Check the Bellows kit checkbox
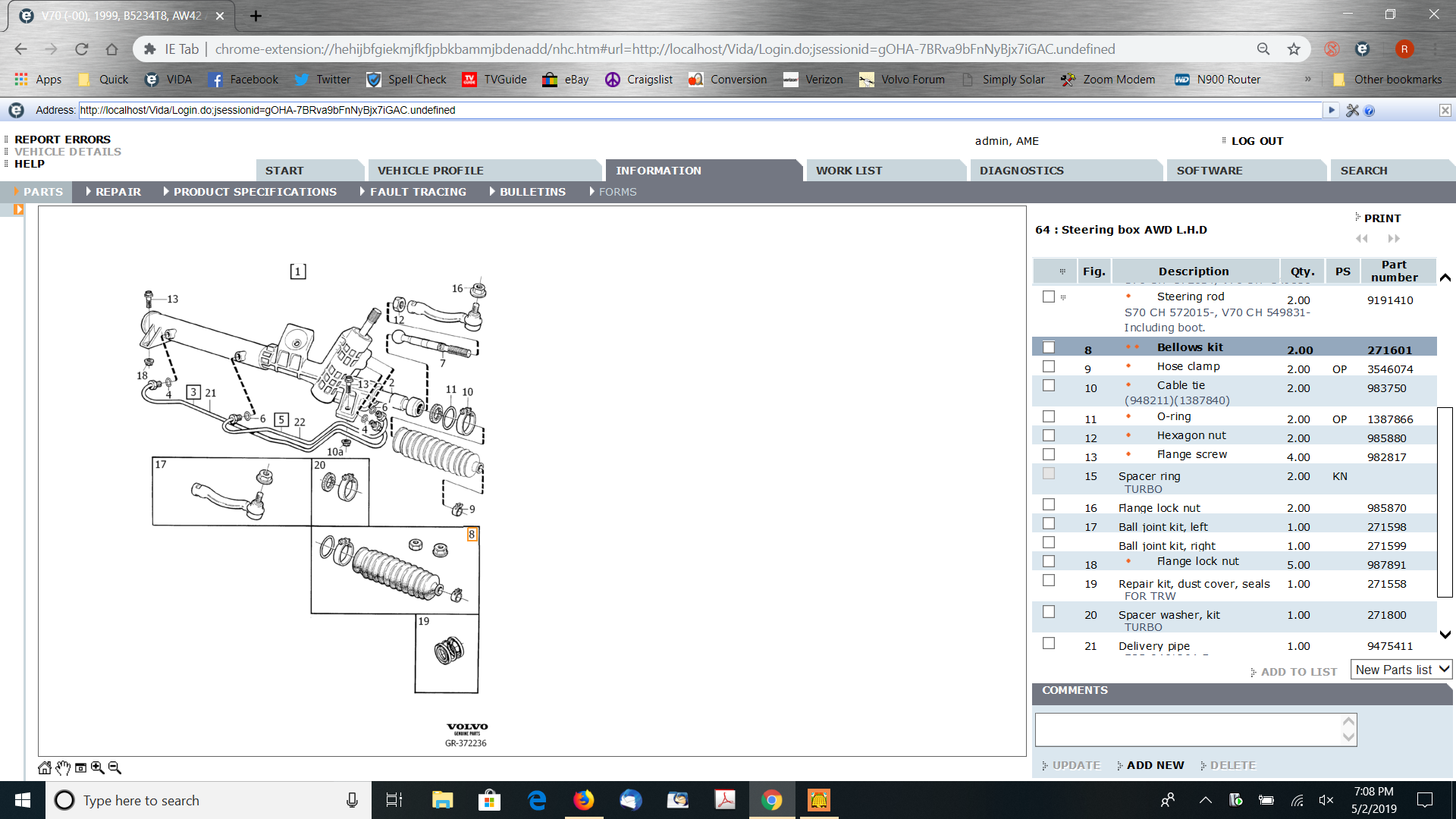The width and height of the screenshot is (1456, 819). [x=1049, y=347]
